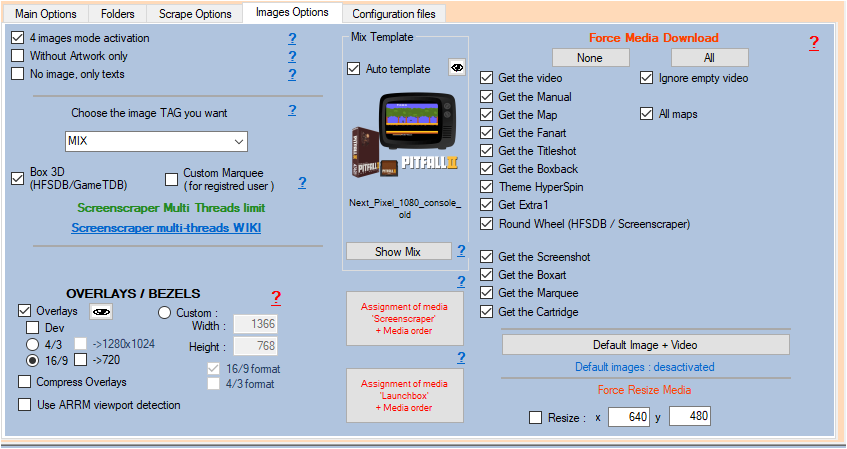This screenshot has width=847, height=449.
Task: Enable the Custom Marquee checkbox
Action: click(x=173, y=178)
